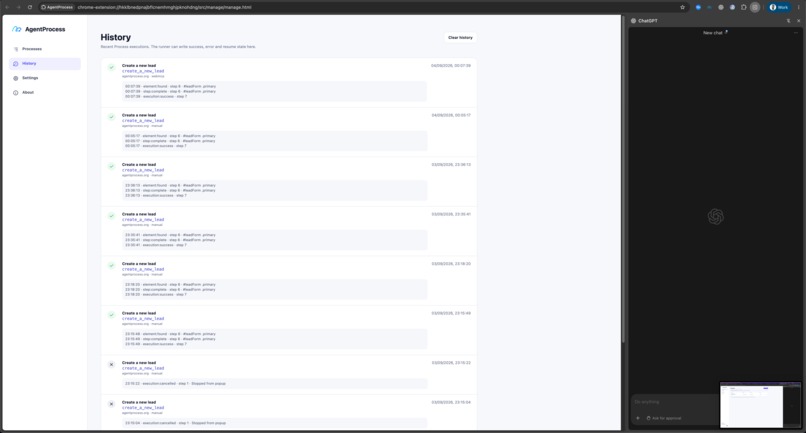Start a New chat with the compose icon

(726, 32)
